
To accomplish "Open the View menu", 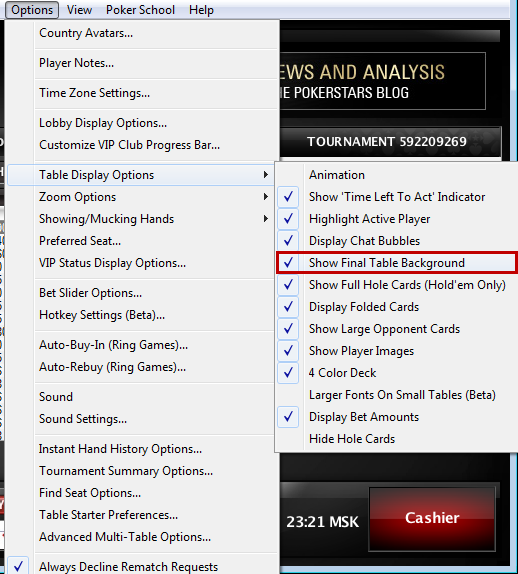I will (79, 10).
